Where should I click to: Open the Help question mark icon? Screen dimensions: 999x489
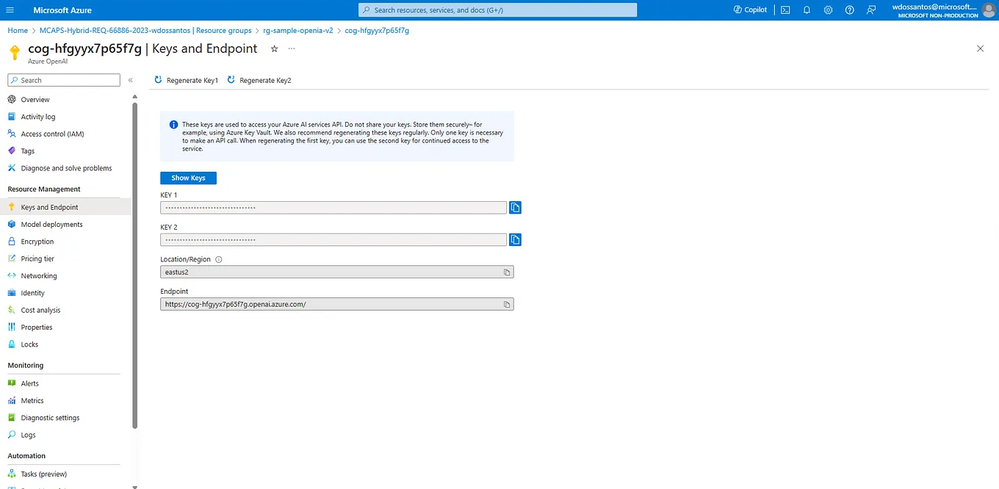pyautogui.click(x=849, y=10)
